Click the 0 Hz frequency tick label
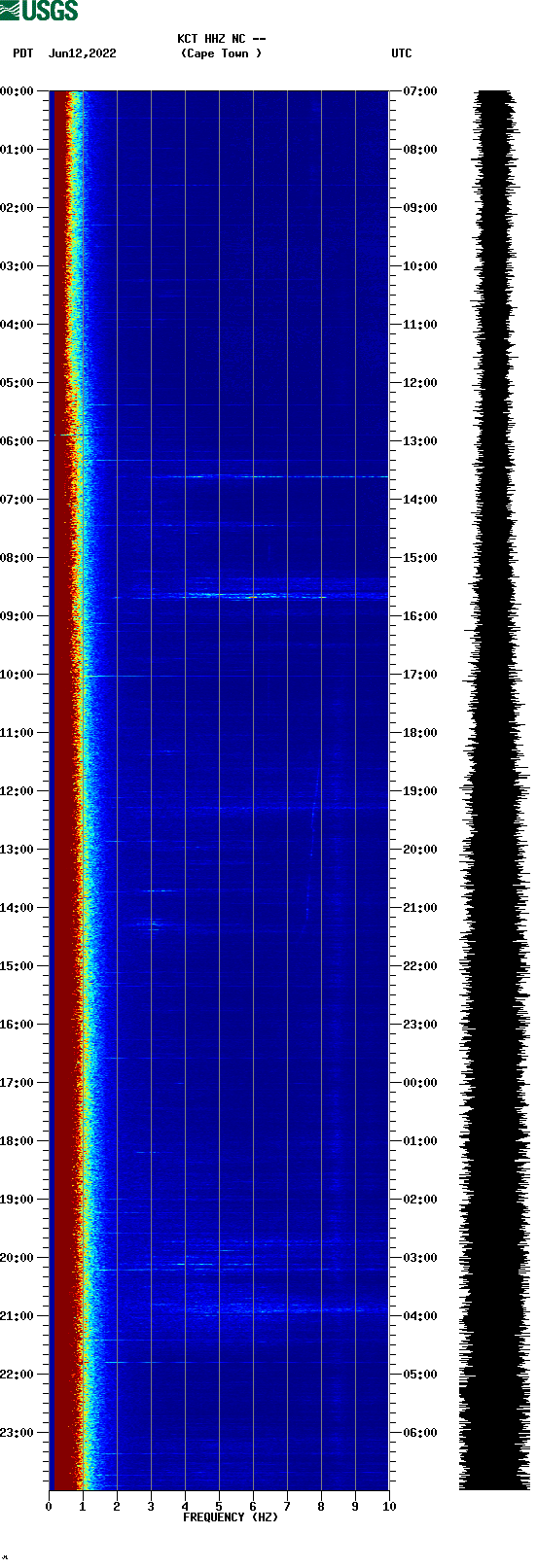 tap(49, 1507)
